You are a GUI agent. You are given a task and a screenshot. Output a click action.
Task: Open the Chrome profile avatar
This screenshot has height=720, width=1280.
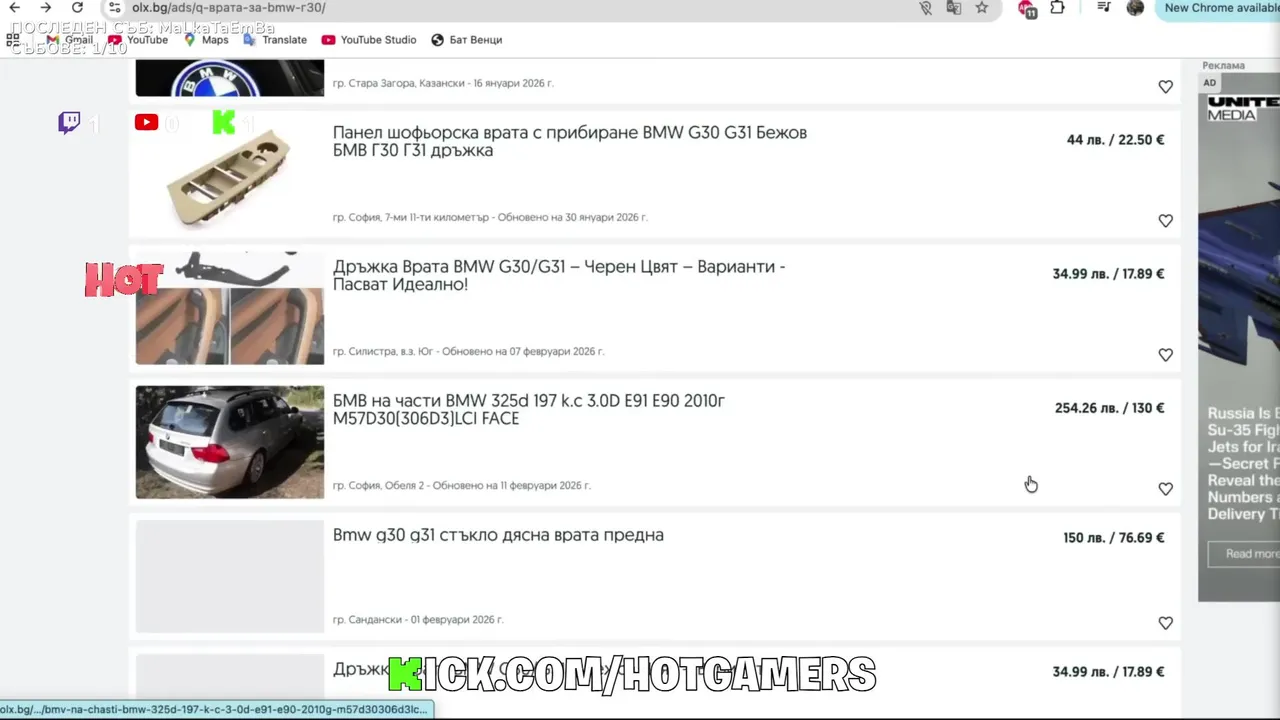pos(1135,8)
